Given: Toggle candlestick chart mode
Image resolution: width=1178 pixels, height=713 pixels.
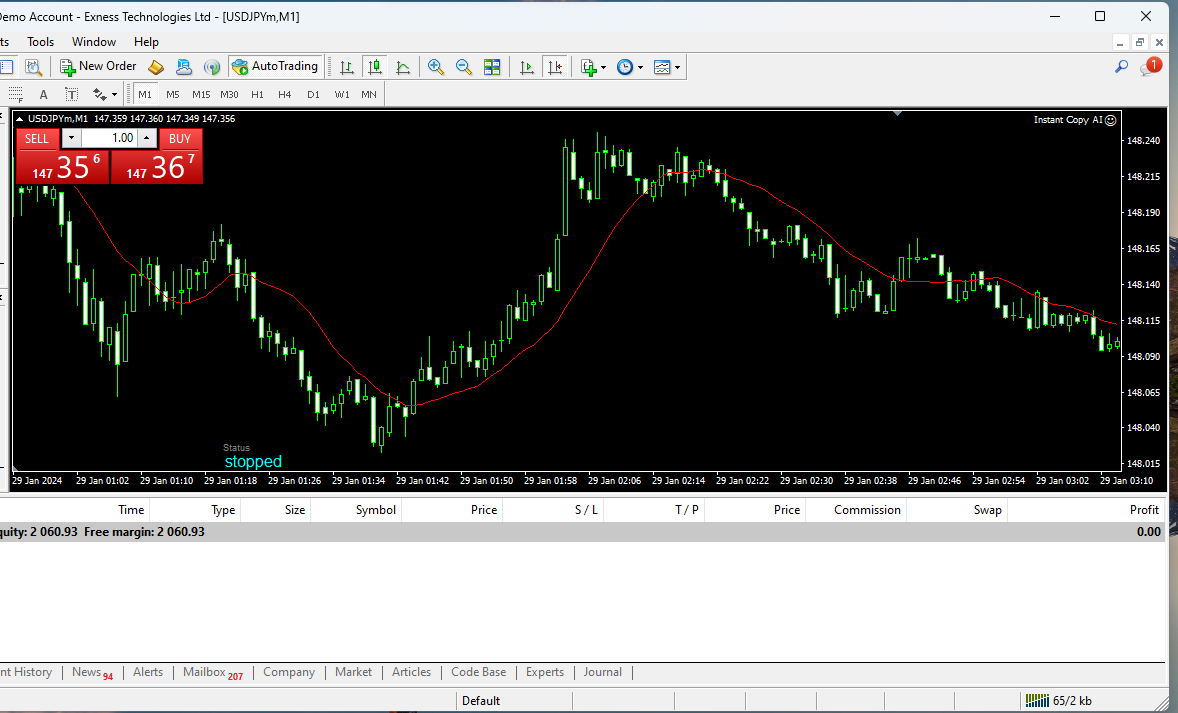Looking at the screenshot, I should [375, 67].
